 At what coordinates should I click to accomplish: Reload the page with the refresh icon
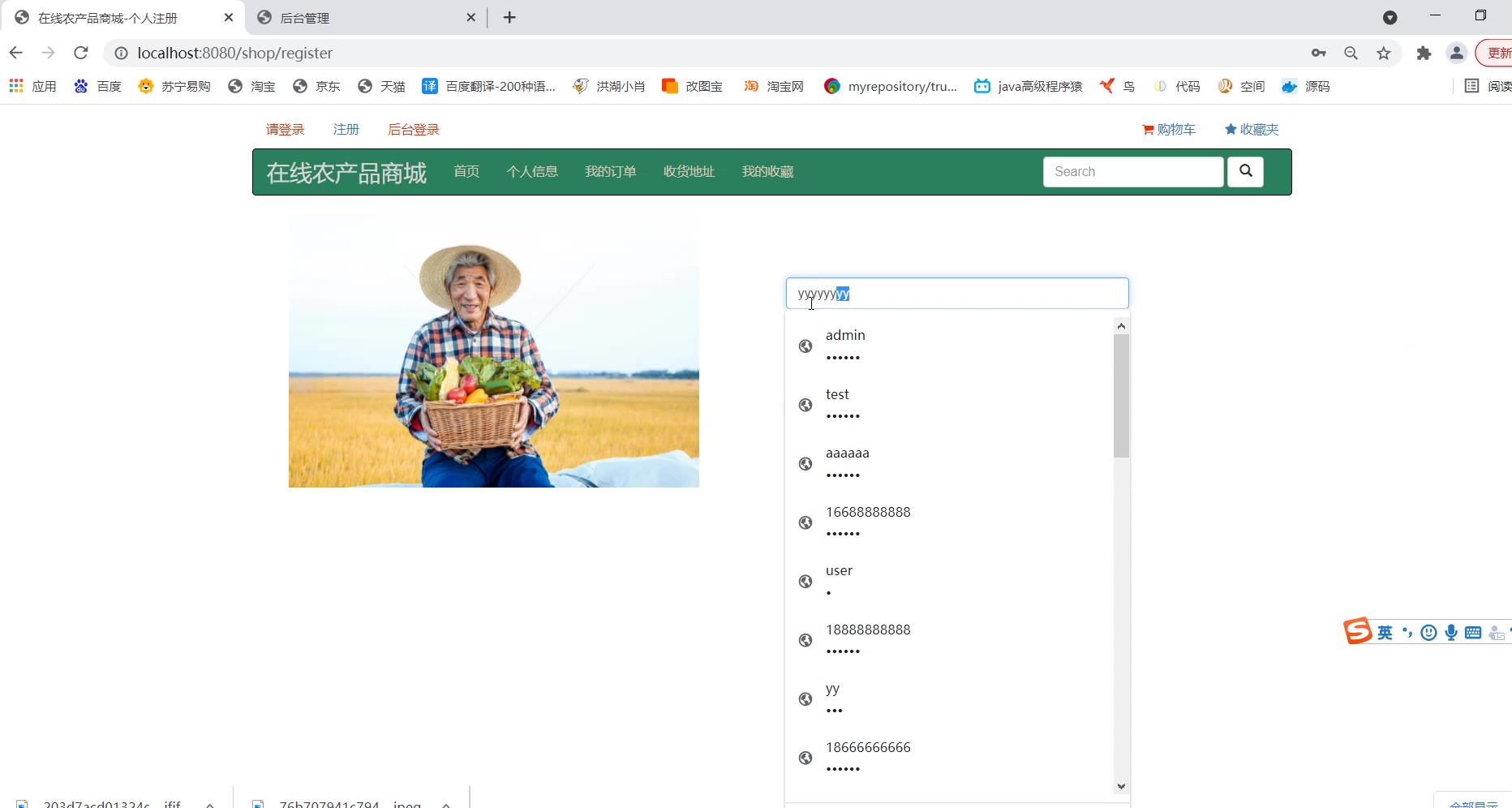[80, 53]
